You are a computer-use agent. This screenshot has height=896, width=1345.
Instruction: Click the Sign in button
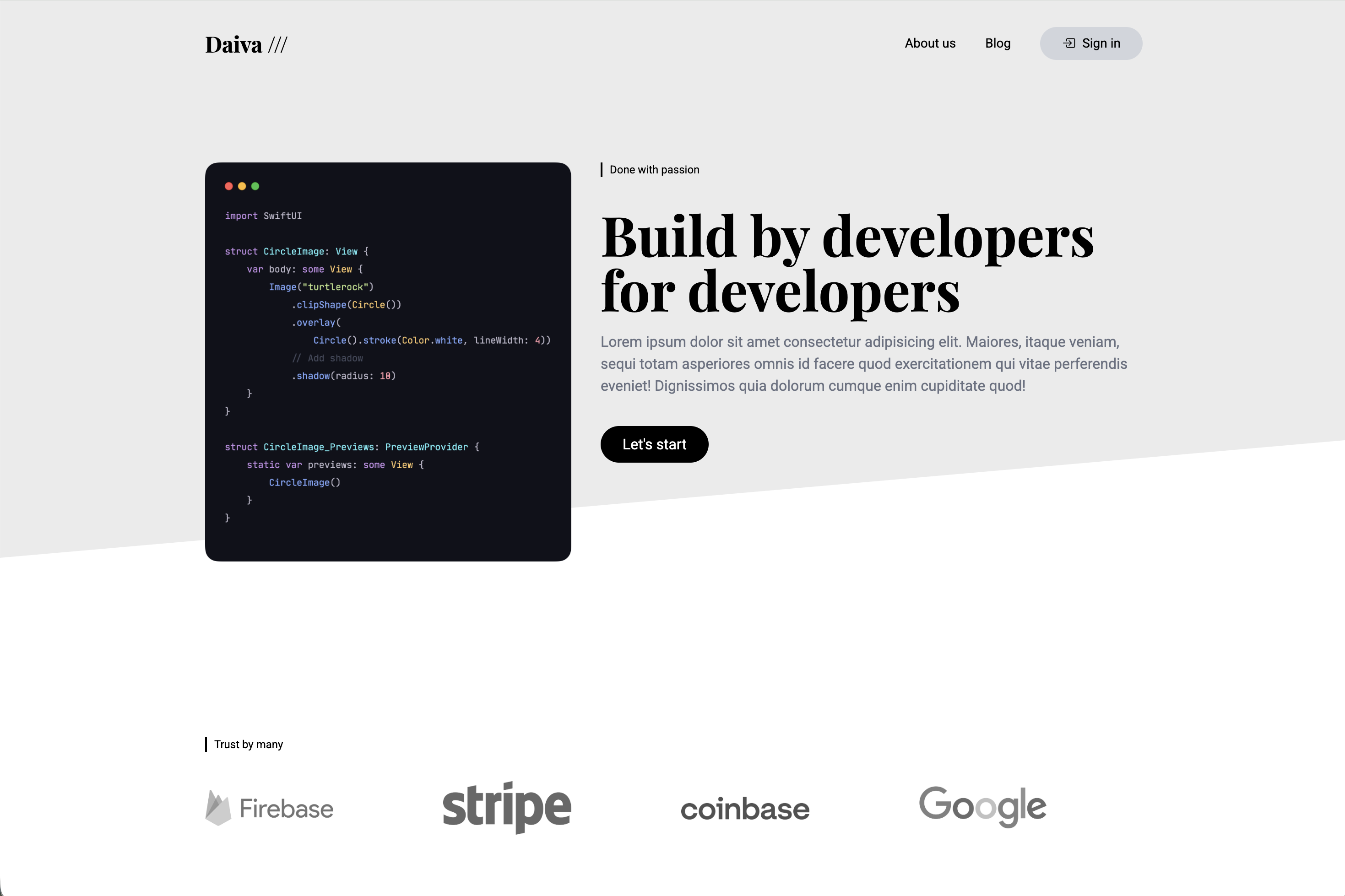click(1091, 43)
